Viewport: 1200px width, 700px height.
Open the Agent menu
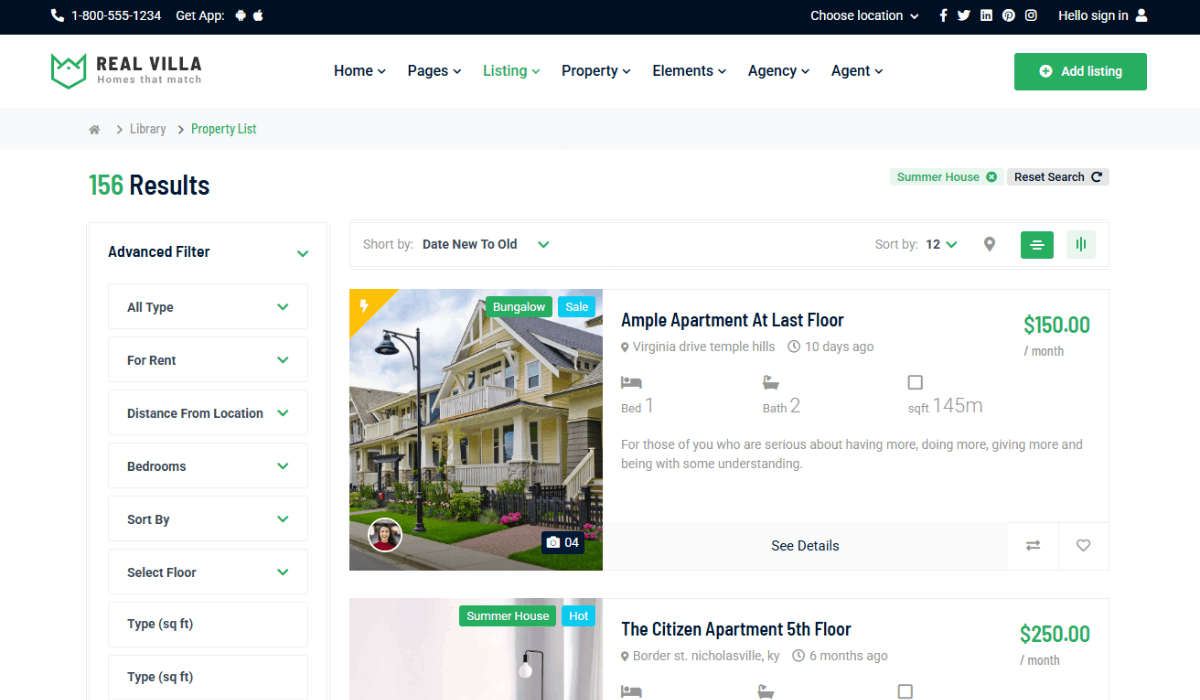(x=858, y=71)
